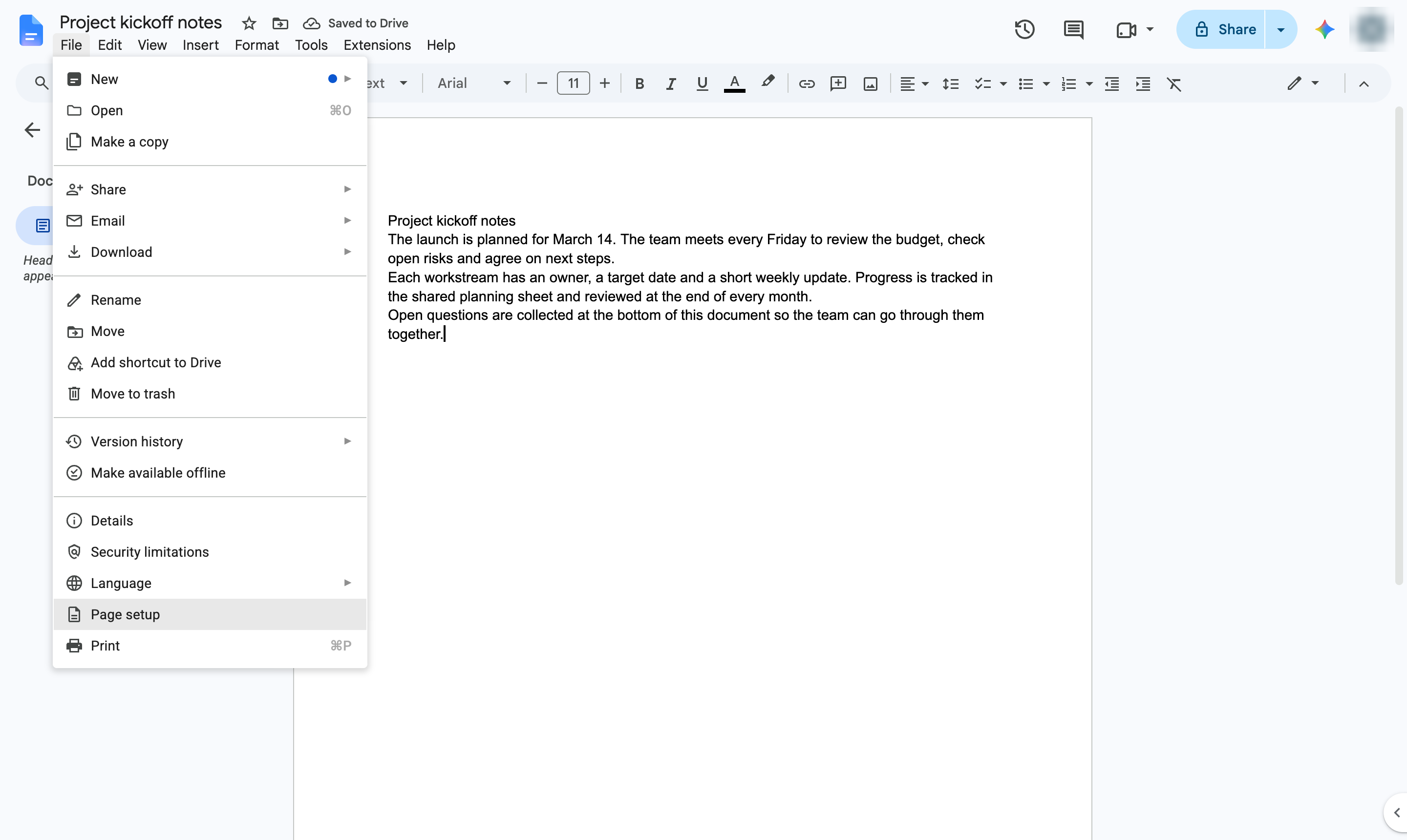Toggle Make available offline

210,473
